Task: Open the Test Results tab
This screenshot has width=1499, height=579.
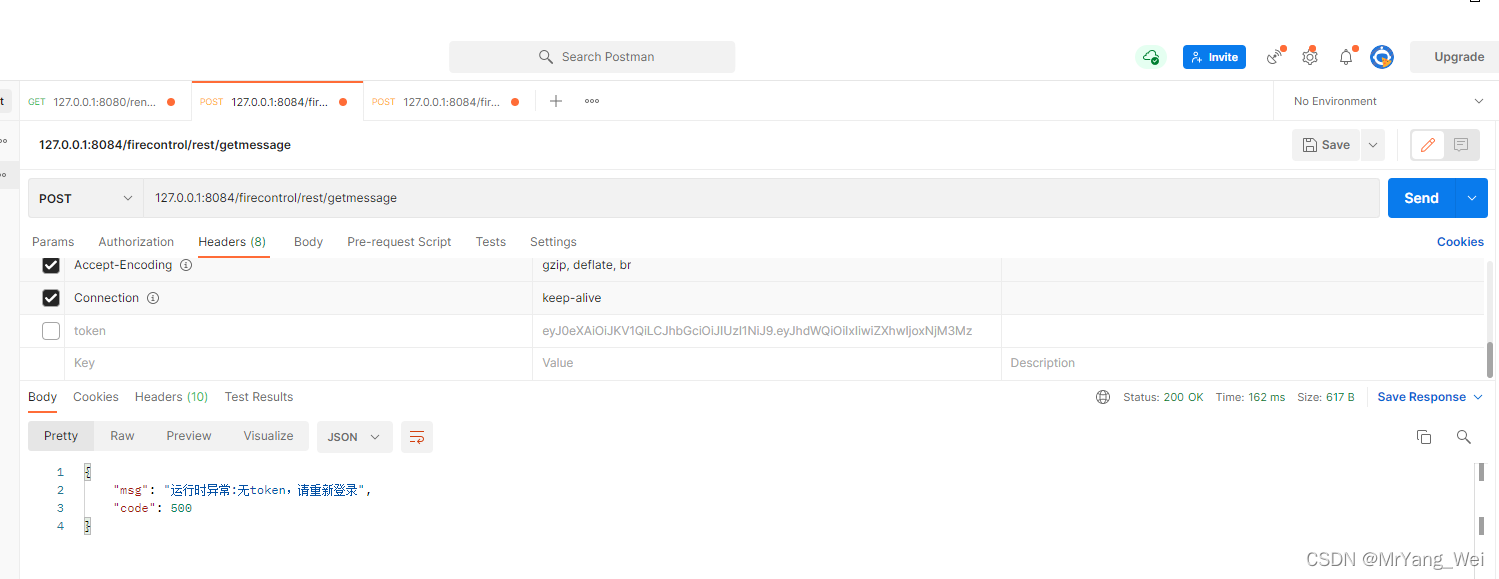Action: click(x=259, y=397)
